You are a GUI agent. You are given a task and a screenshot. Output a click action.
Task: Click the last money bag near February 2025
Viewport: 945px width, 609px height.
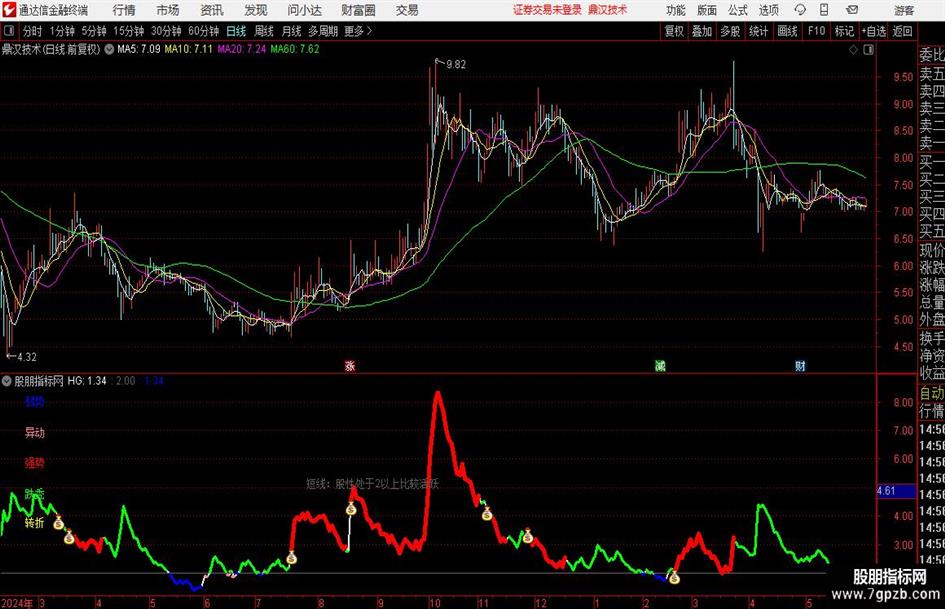[674, 578]
